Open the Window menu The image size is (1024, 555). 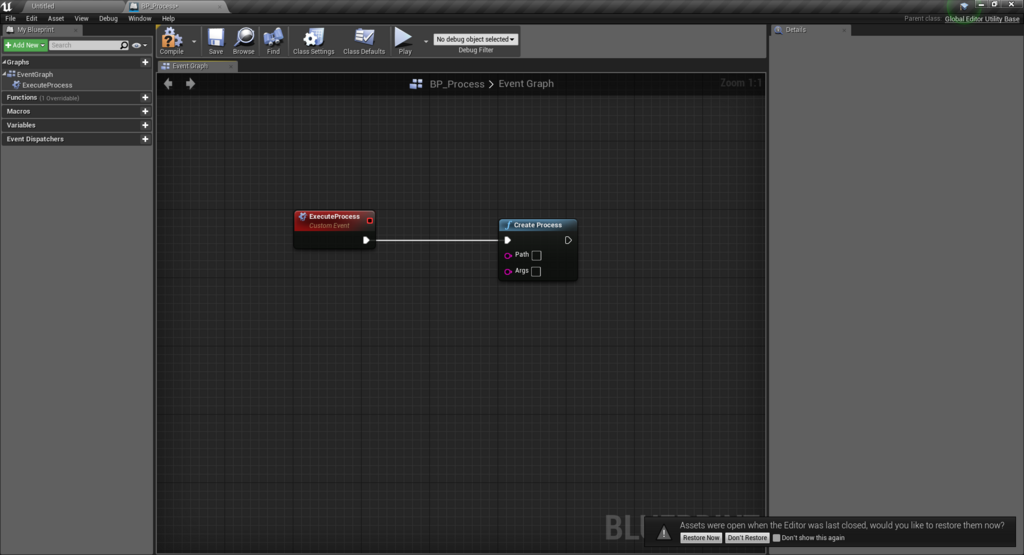pos(139,18)
